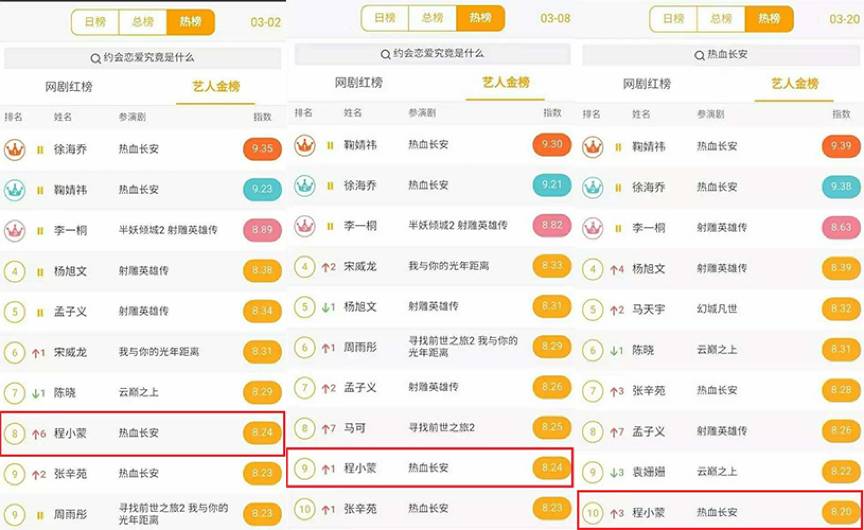Tap the gold crown beside 鞠婧祎 in the 03-20 list

[x=593, y=146]
